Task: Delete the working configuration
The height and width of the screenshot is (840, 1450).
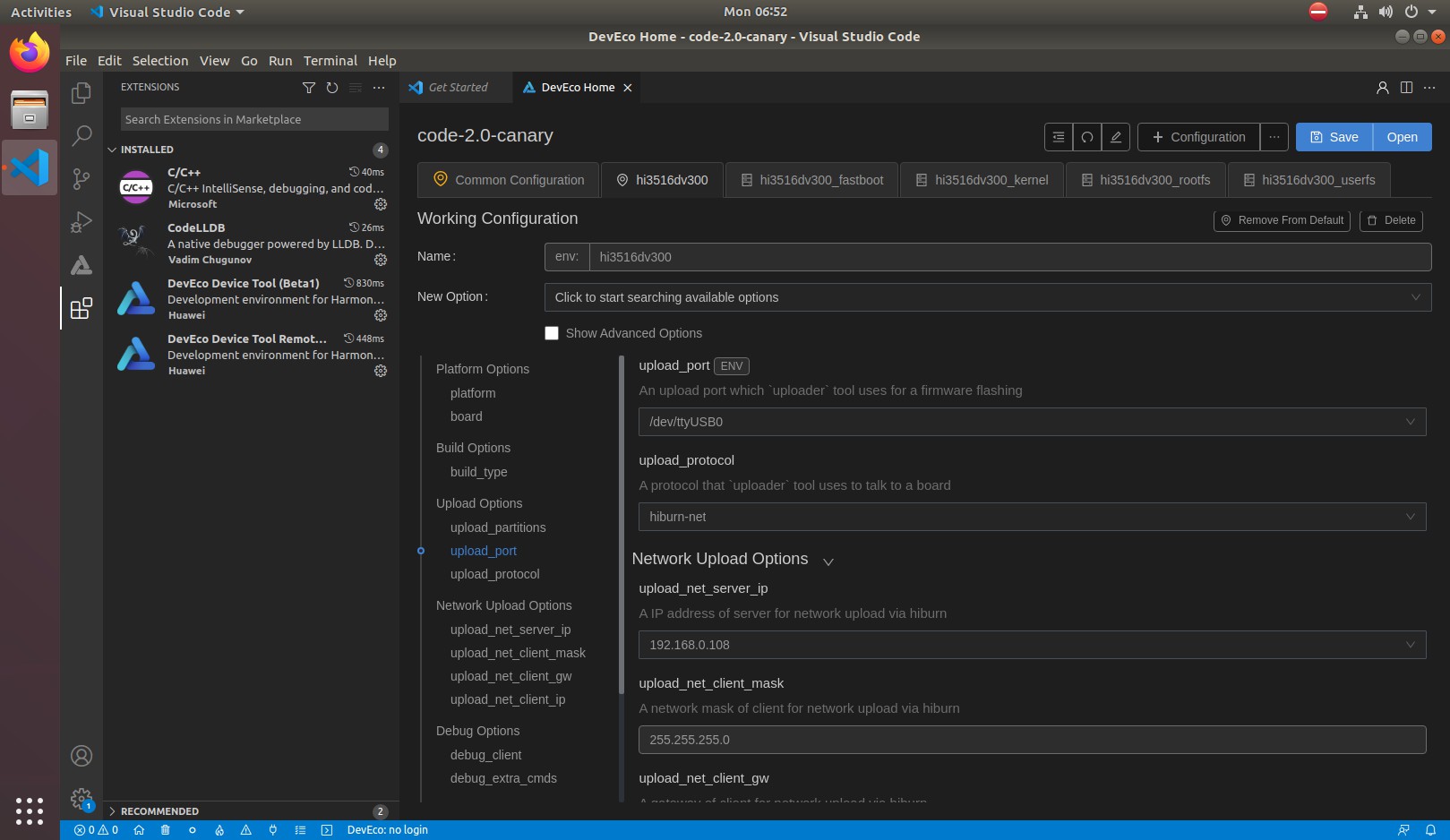Action: (x=1391, y=220)
